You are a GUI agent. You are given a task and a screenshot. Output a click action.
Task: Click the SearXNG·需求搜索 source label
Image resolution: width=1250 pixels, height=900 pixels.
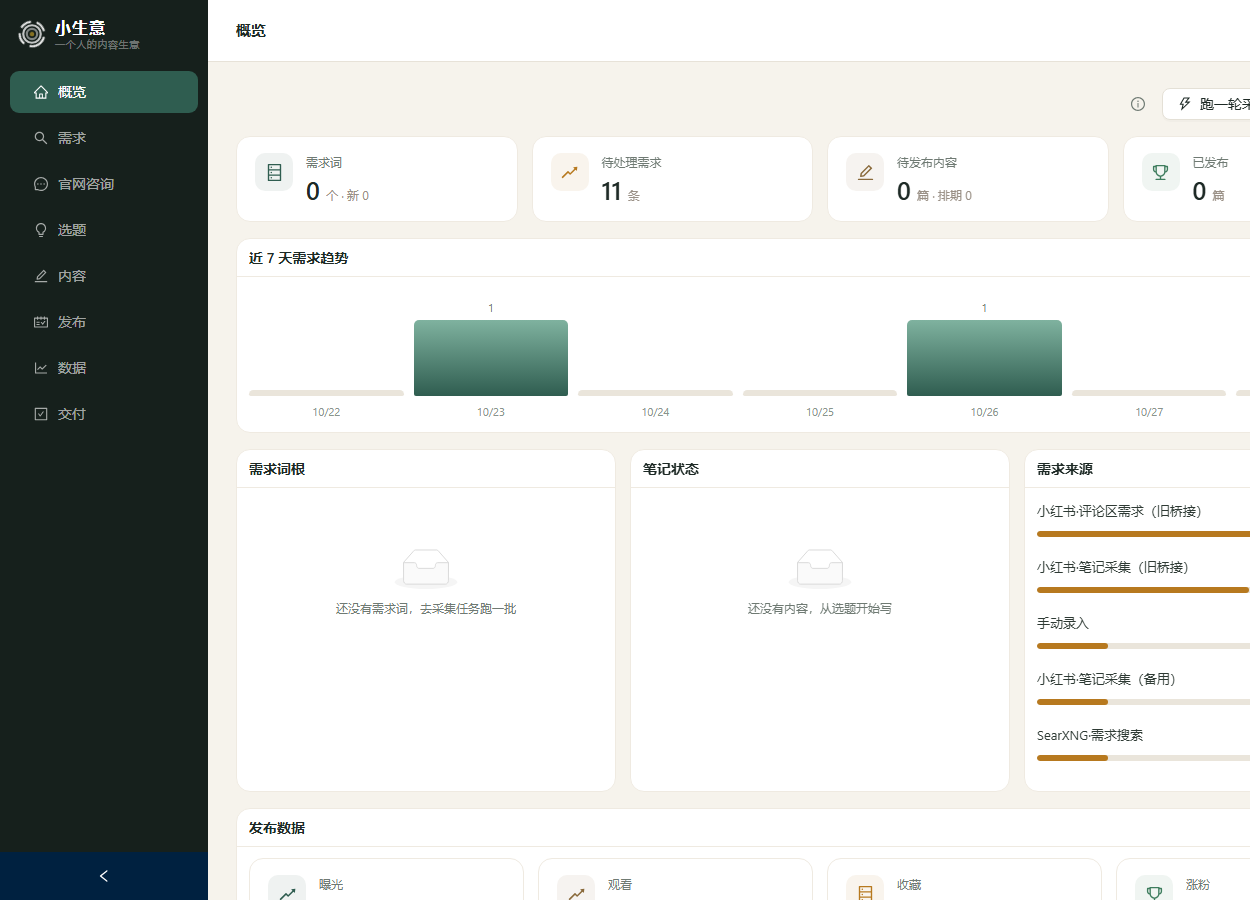tap(1090, 735)
